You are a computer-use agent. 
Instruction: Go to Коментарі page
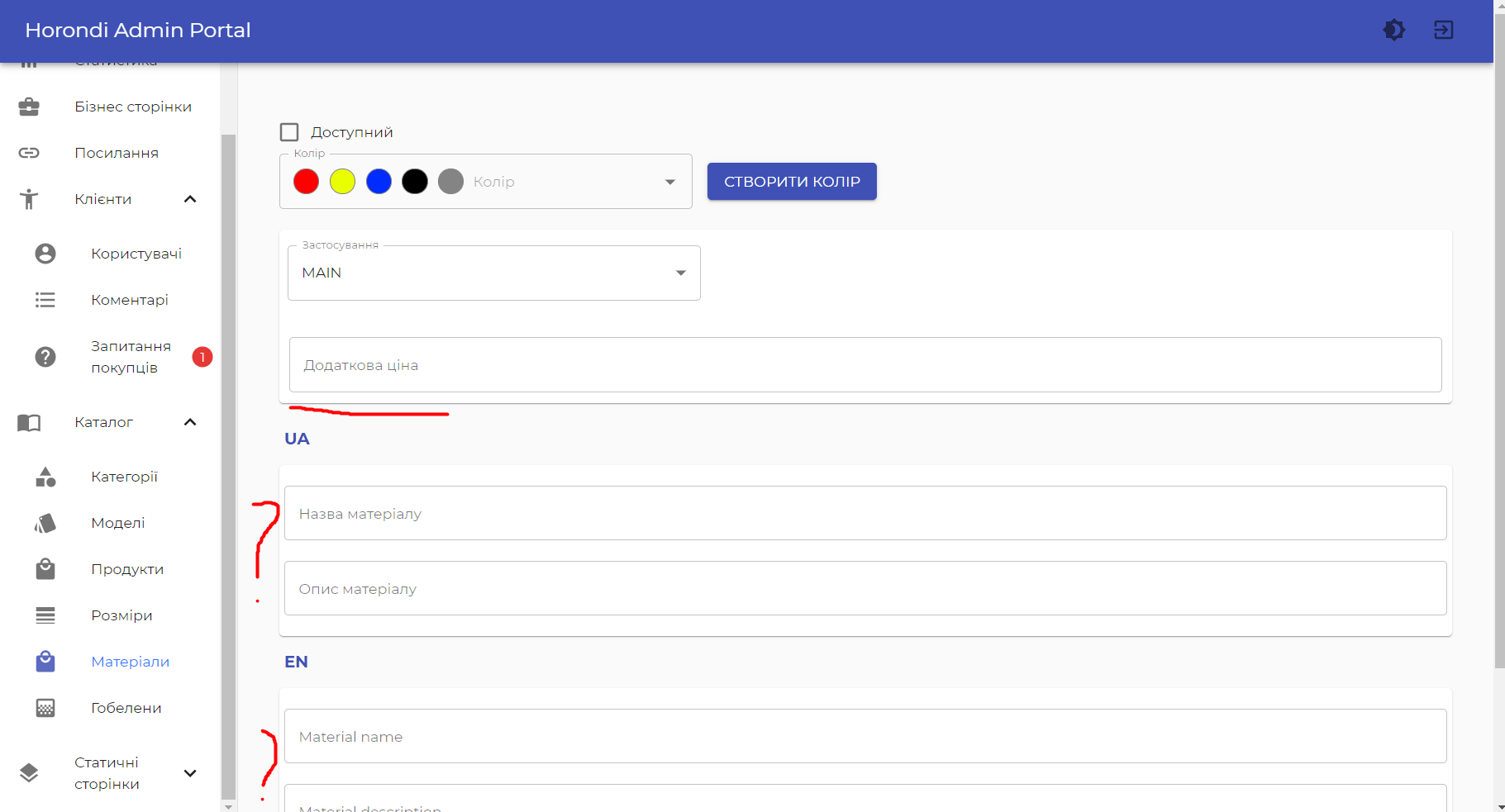tap(130, 300)
